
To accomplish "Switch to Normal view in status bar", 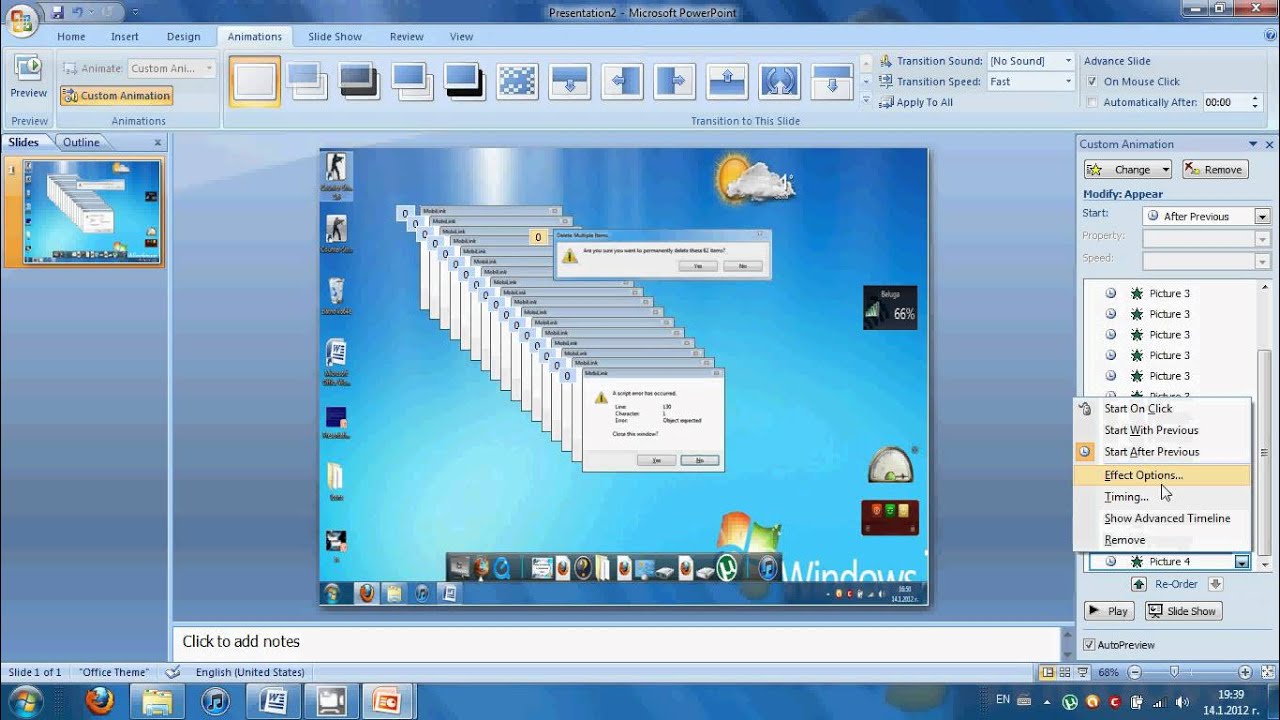I will pos(1047,673).
